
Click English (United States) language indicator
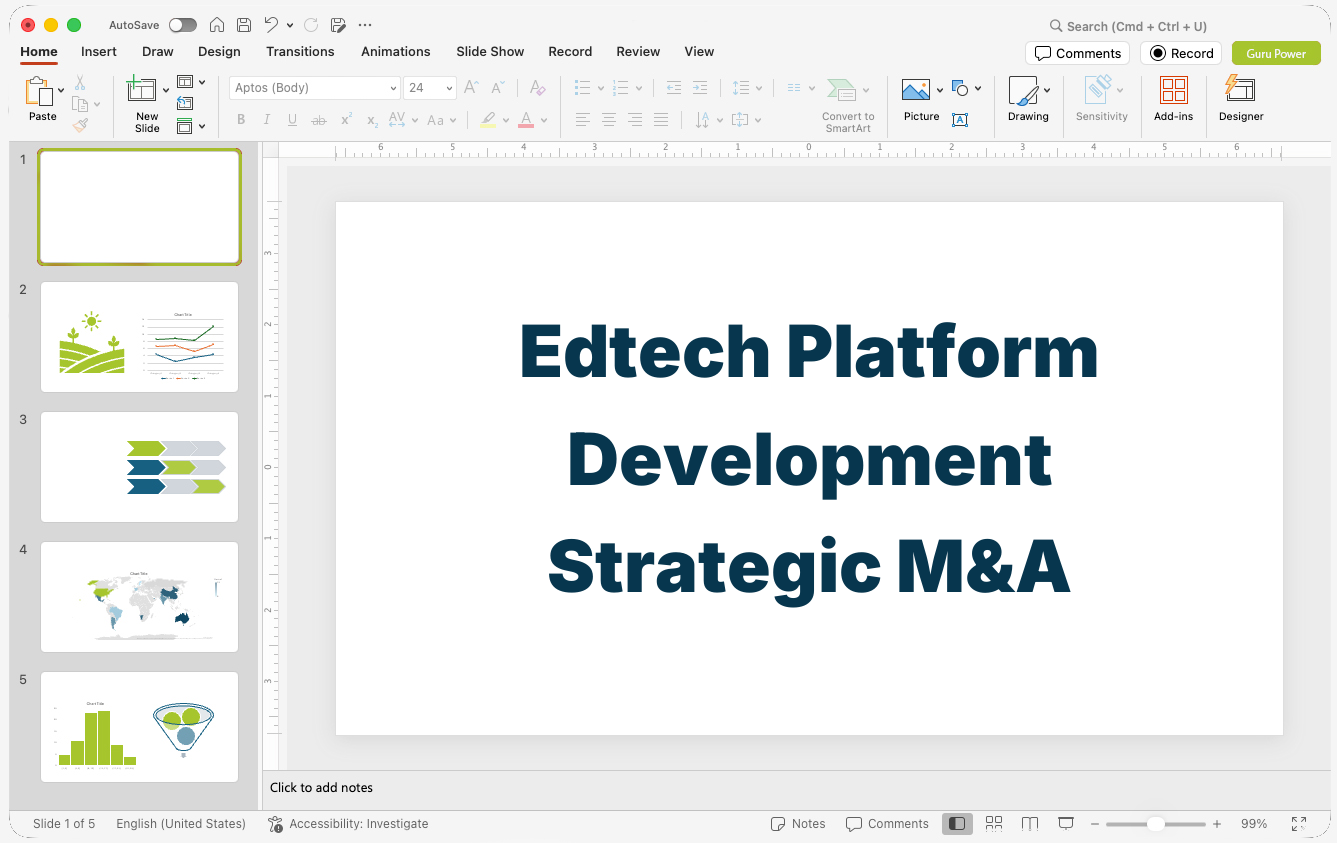[181, 824]
